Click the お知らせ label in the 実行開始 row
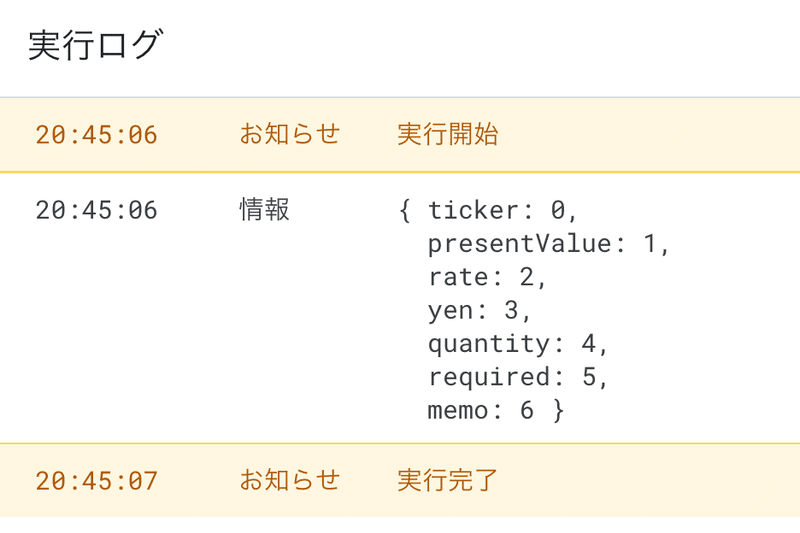 coord(290,134)
